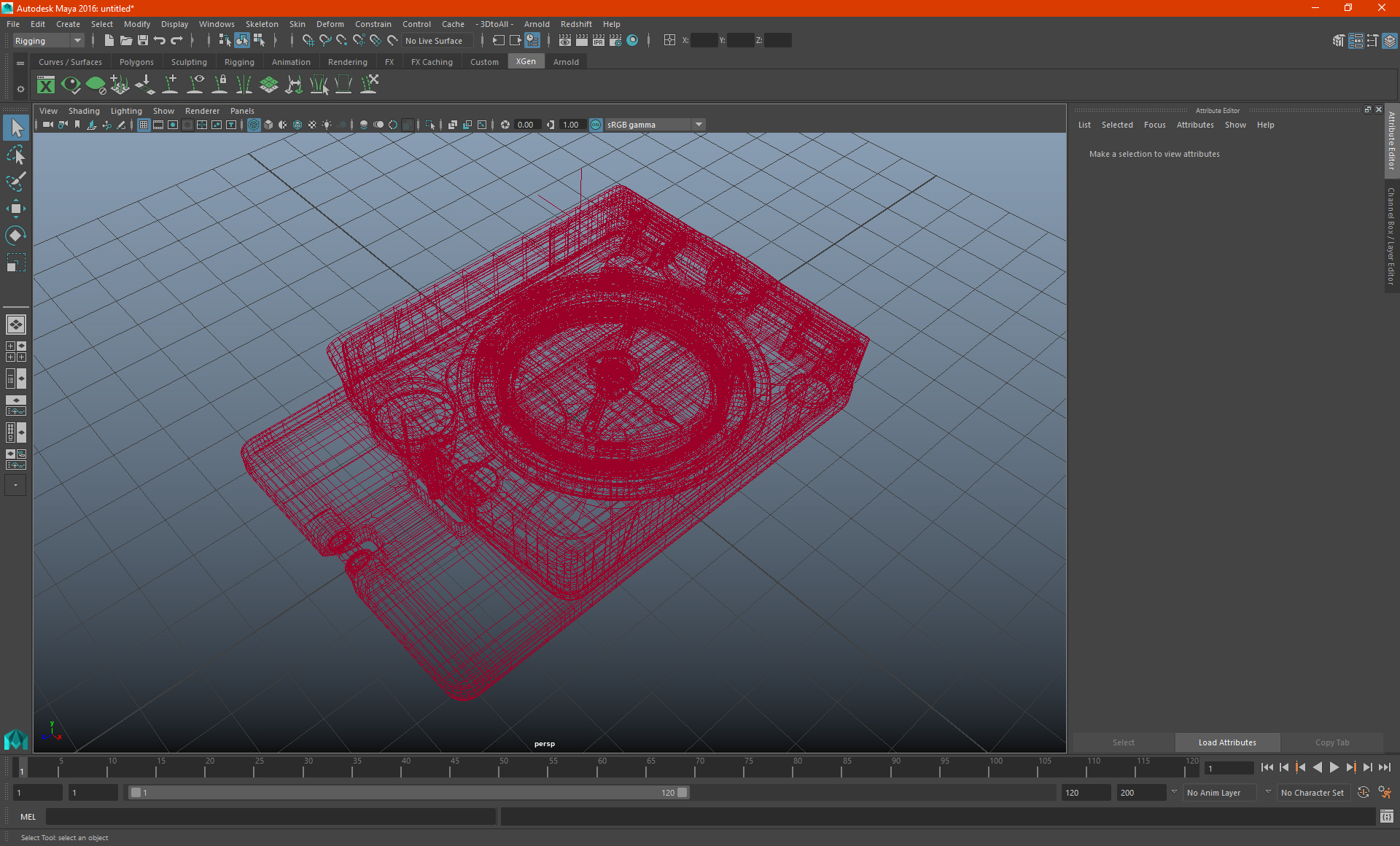Switch to the Polygons shelf tab
Image resolution: width=1400 pixels, height=846 pixels.
coord(136,62)
